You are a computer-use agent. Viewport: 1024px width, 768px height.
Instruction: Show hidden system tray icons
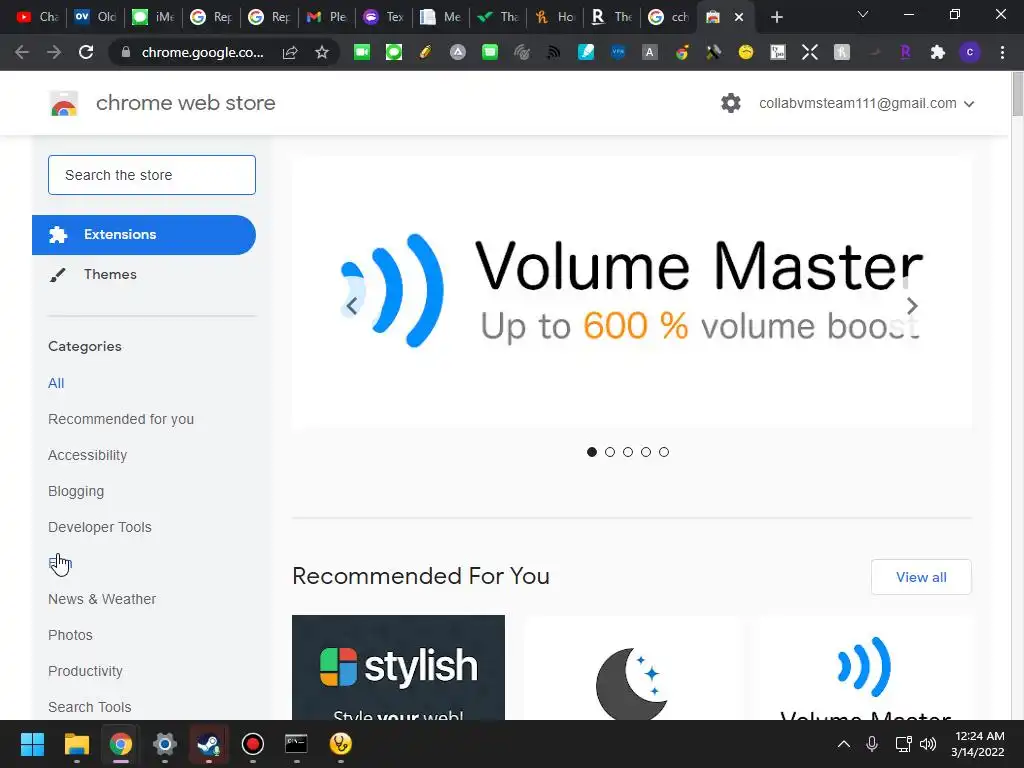click(844, 744)
